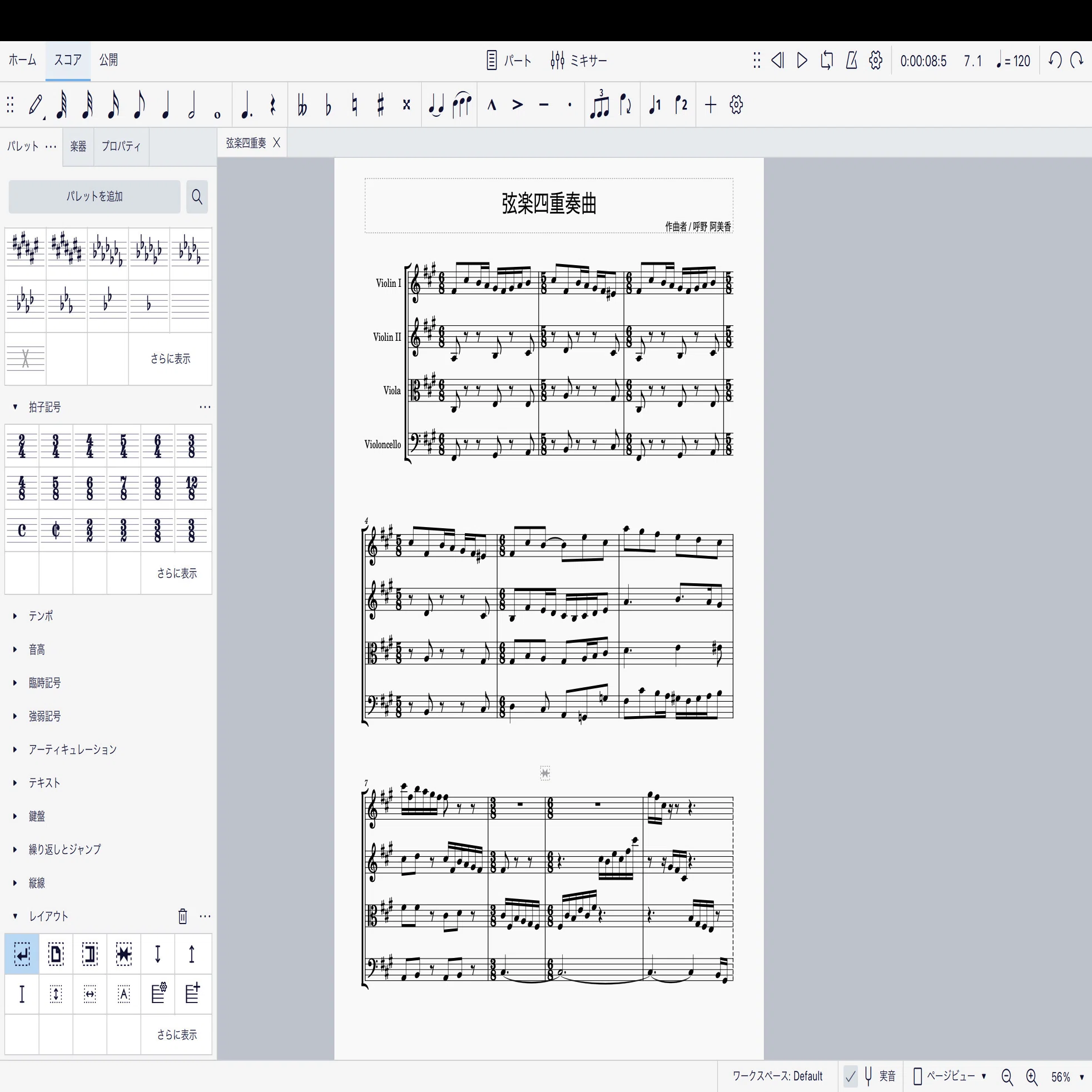Choose the 6/8 time signature
1092x1092 pixels.
[x=90, y=488]
